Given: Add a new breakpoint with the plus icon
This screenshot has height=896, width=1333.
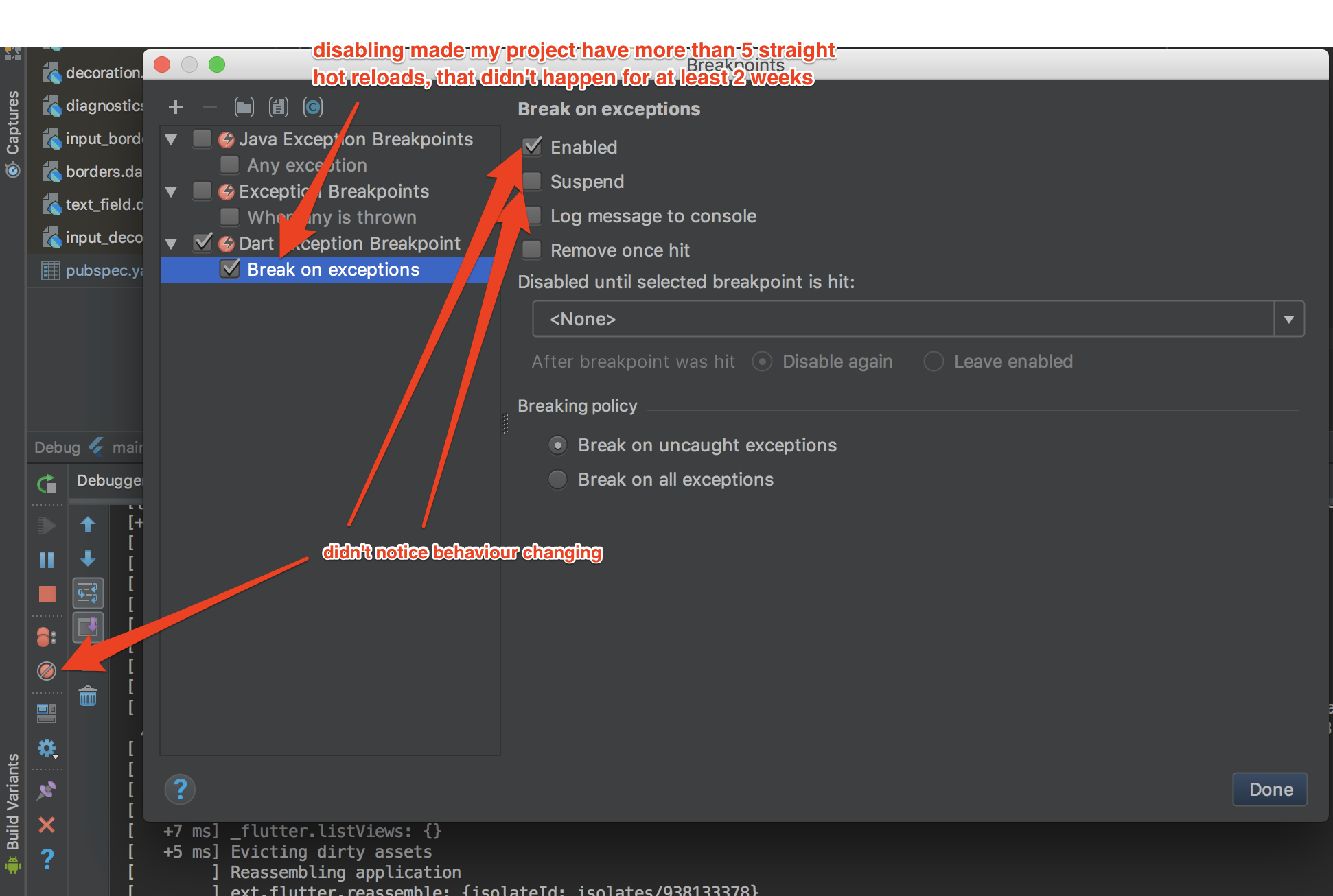Looking at the screenshot, I should click(176, 106).
